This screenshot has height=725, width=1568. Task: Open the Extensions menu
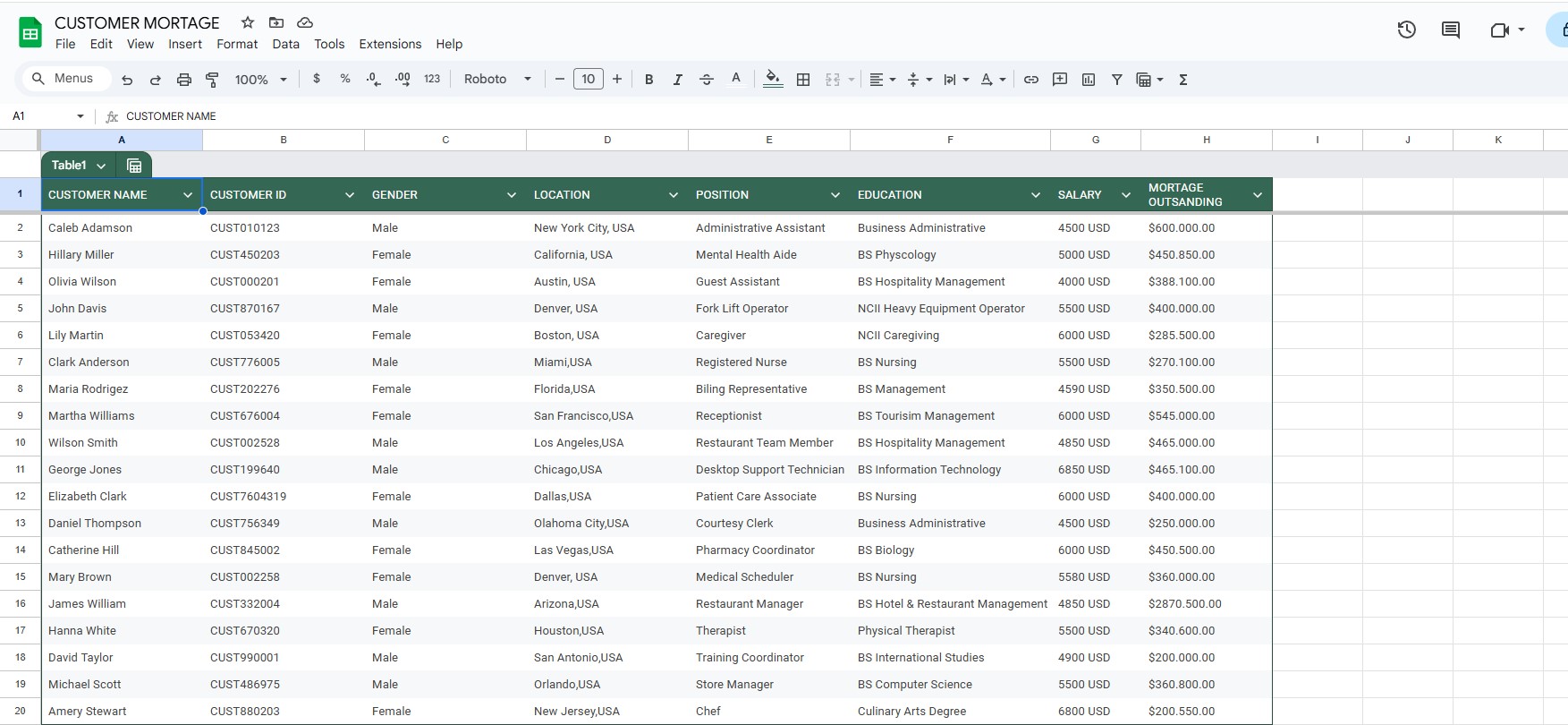(390, 44)
